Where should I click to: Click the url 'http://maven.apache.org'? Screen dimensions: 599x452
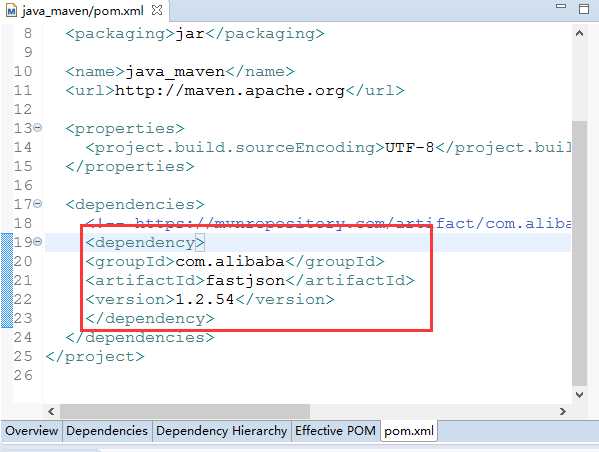click(x=230, y=91)
